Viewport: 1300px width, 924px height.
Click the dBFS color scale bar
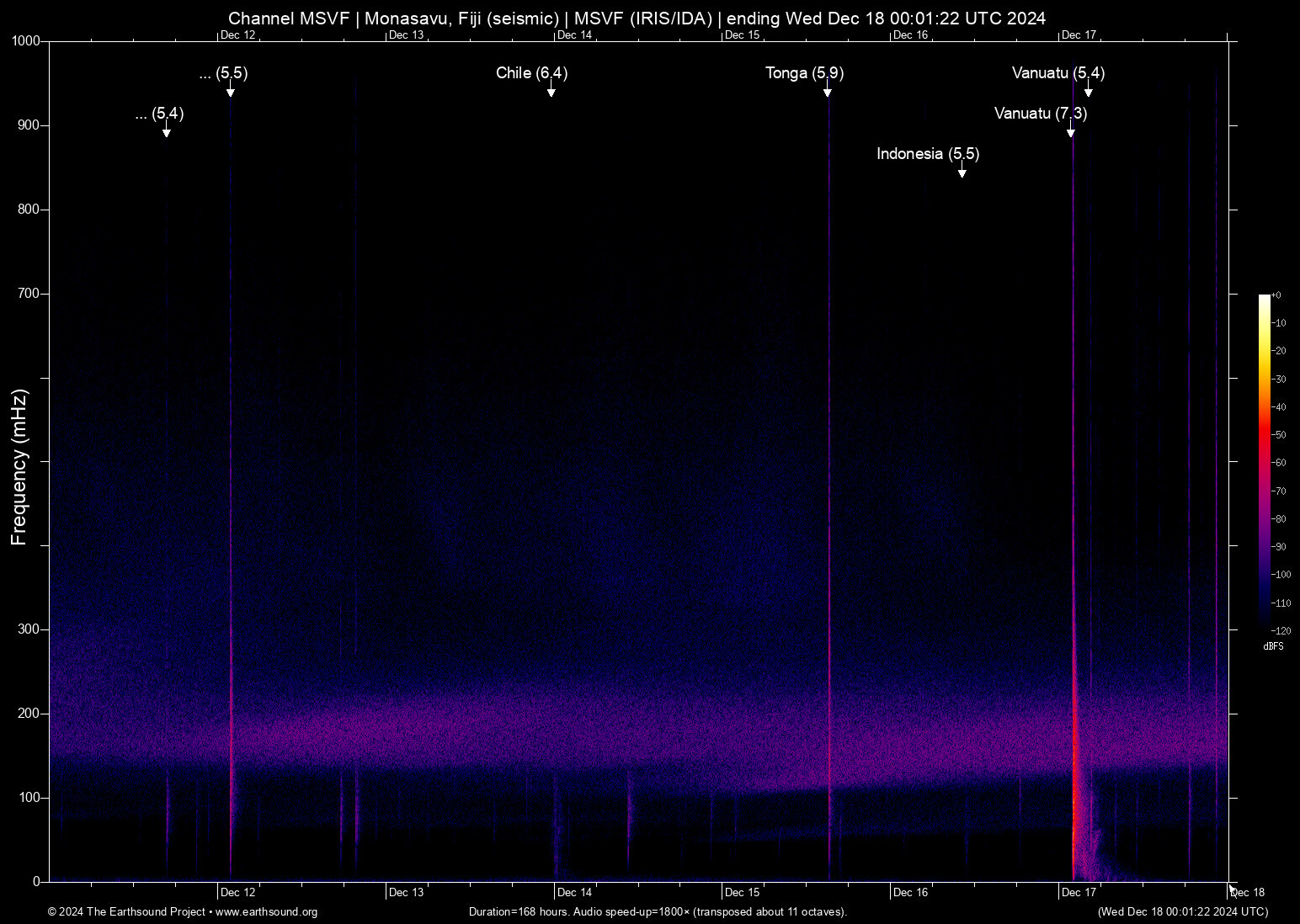[1264, 460]
